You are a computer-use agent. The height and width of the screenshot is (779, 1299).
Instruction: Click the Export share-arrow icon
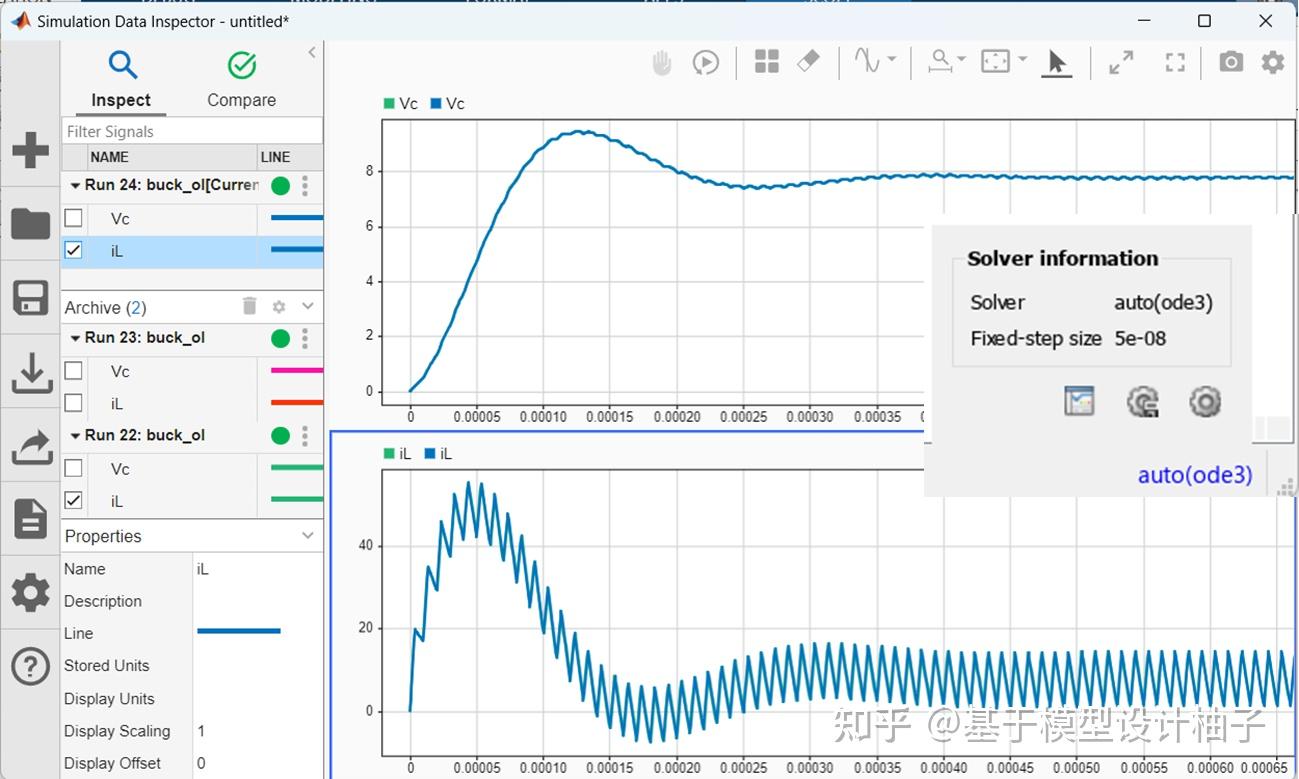pyautogui.click(x=30, y=446)
